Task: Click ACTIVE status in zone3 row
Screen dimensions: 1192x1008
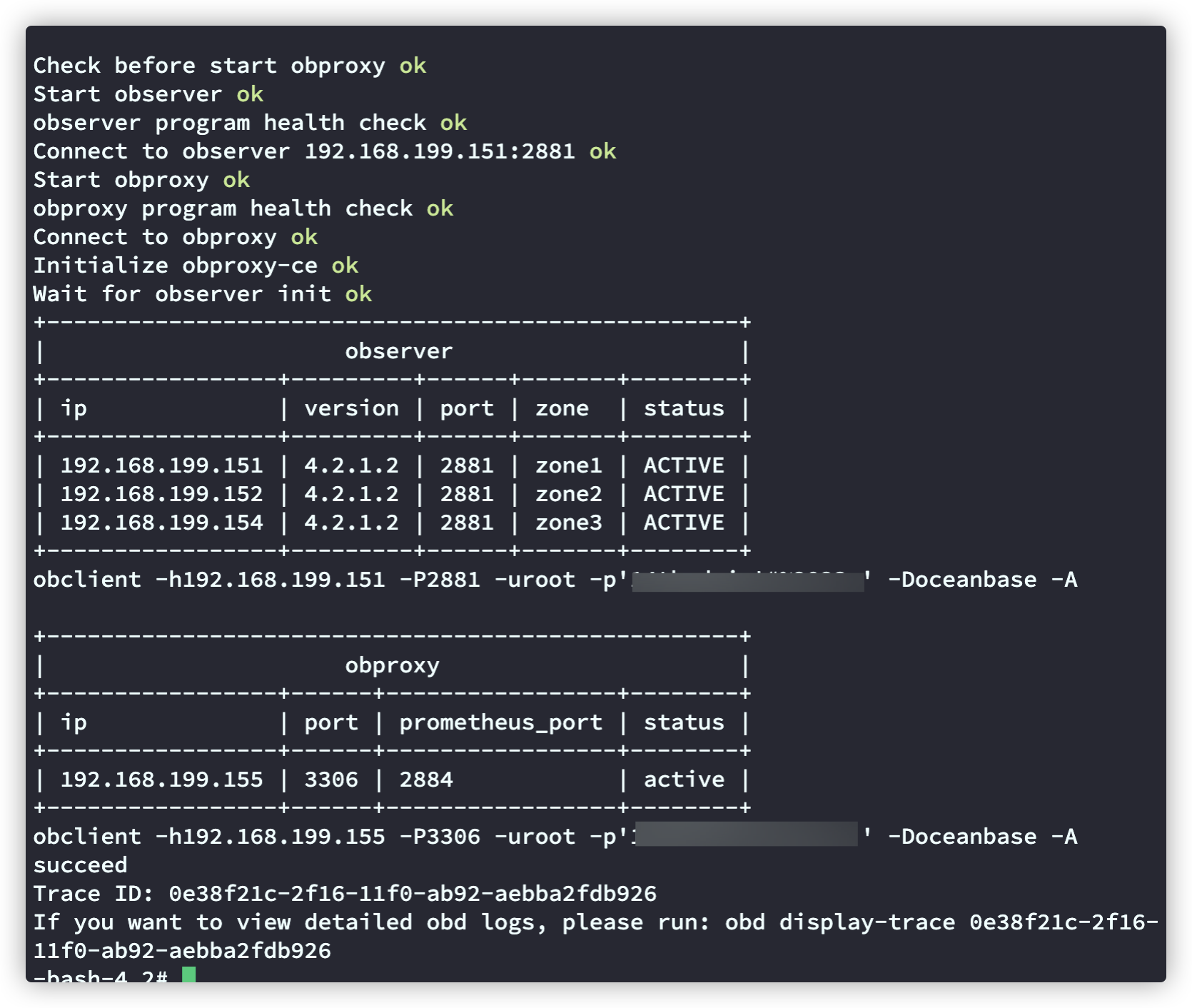Action: pos(684,523)
